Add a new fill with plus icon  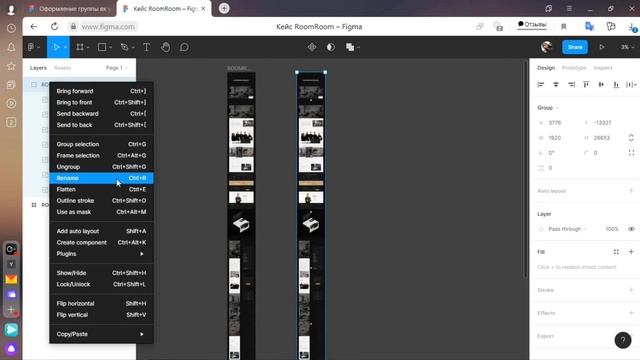631,252
